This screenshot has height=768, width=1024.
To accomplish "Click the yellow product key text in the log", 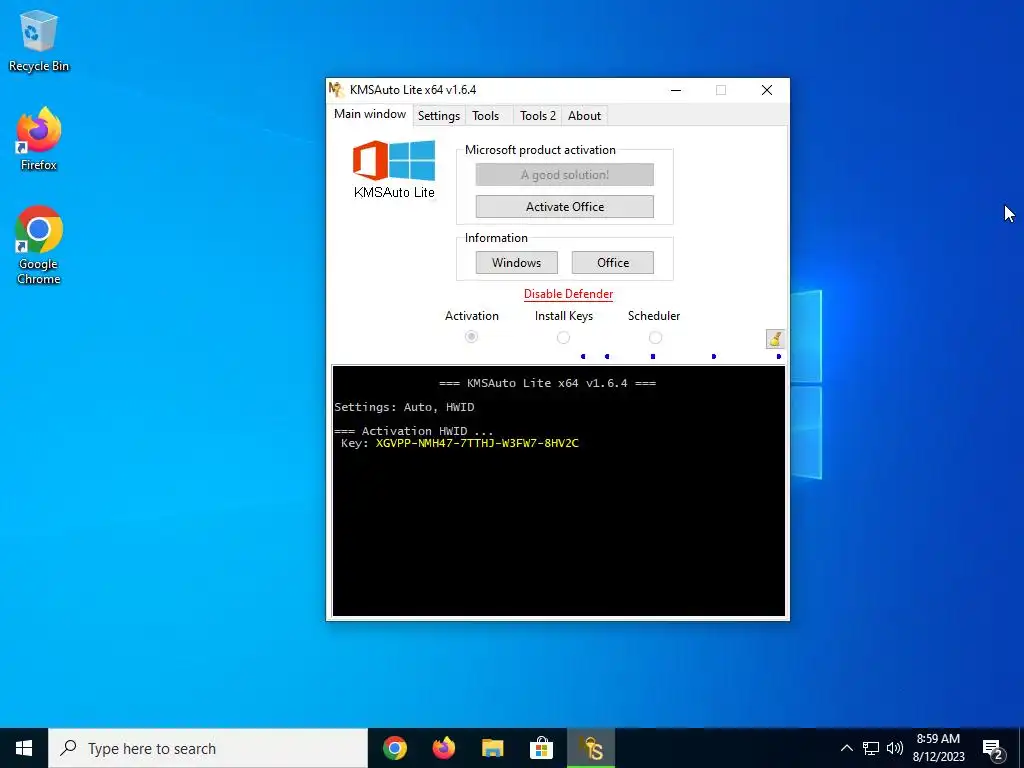I will 477,443.
